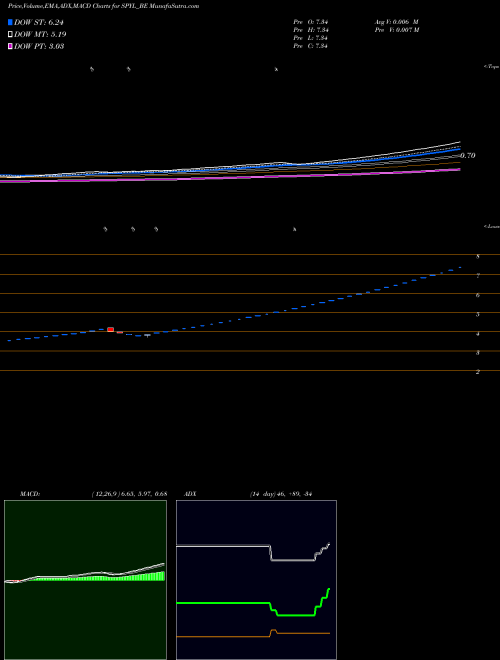
Task: Click the 0.70 label on EMA chart
Action: click(x=467, y=155)
